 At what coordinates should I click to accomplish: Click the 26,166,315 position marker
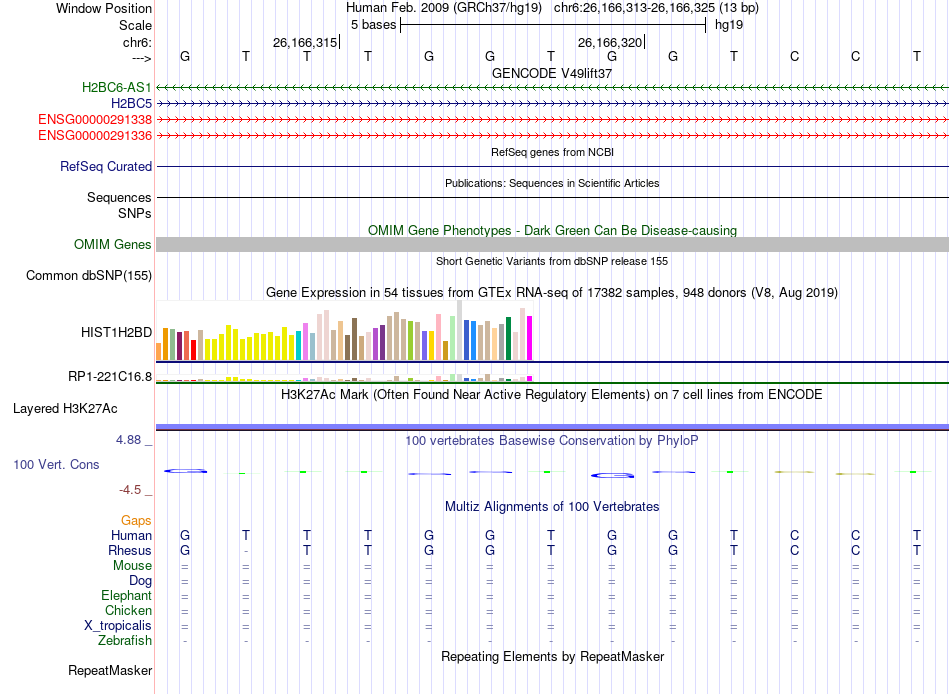pos(305,42)
